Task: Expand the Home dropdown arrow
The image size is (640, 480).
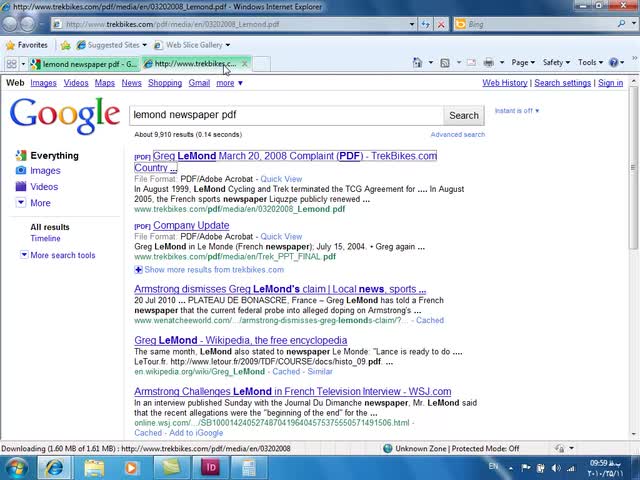Action: click(431, 62)
